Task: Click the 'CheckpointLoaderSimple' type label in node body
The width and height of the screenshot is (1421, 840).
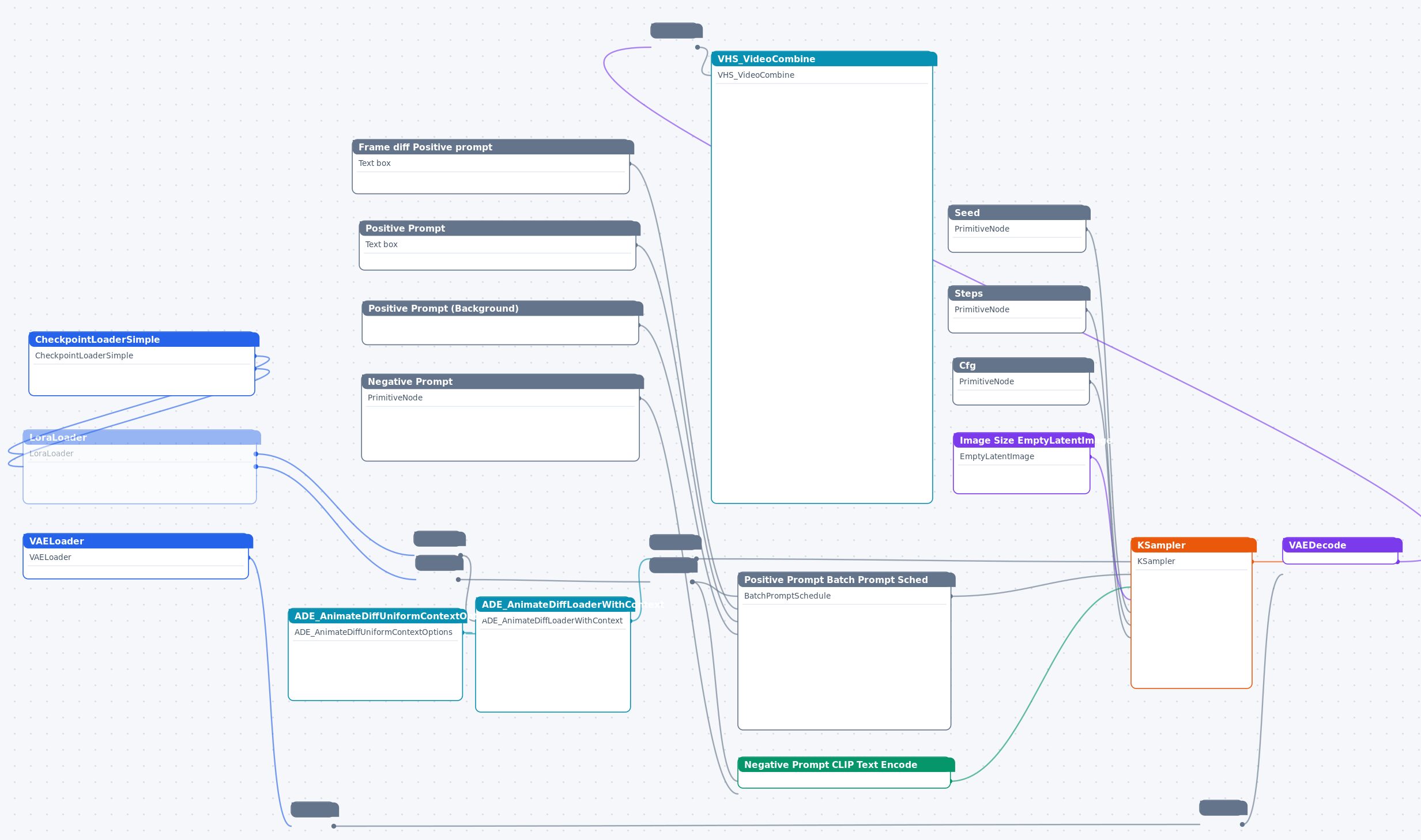Action: (x=84, y=355)
